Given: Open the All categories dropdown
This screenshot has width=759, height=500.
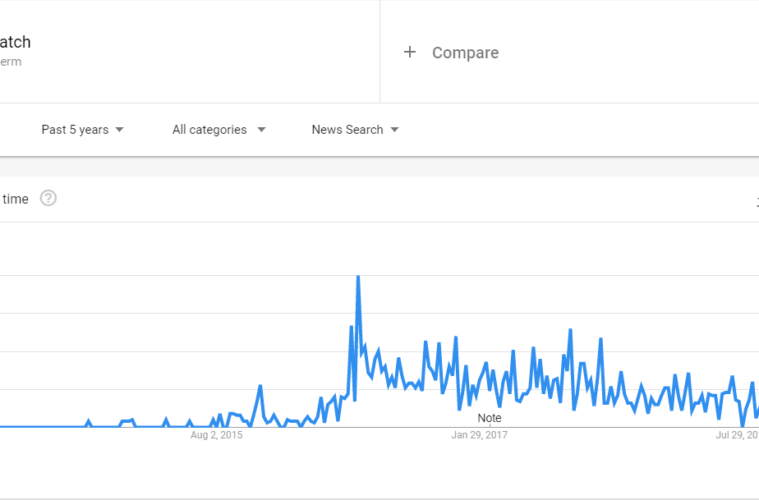Looking at the screenshot, I should (219, 130).
